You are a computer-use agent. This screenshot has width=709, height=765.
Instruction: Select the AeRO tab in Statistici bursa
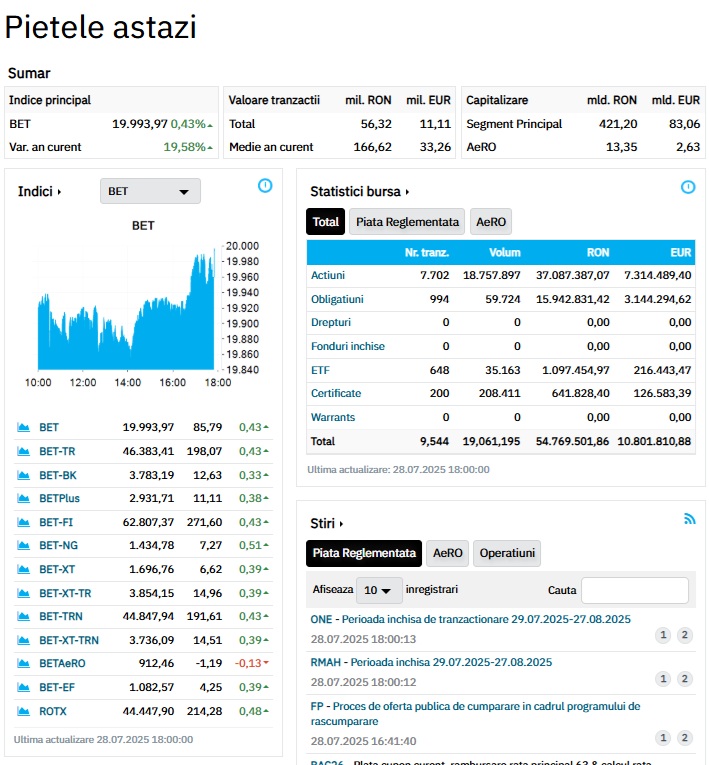[490, 222]
